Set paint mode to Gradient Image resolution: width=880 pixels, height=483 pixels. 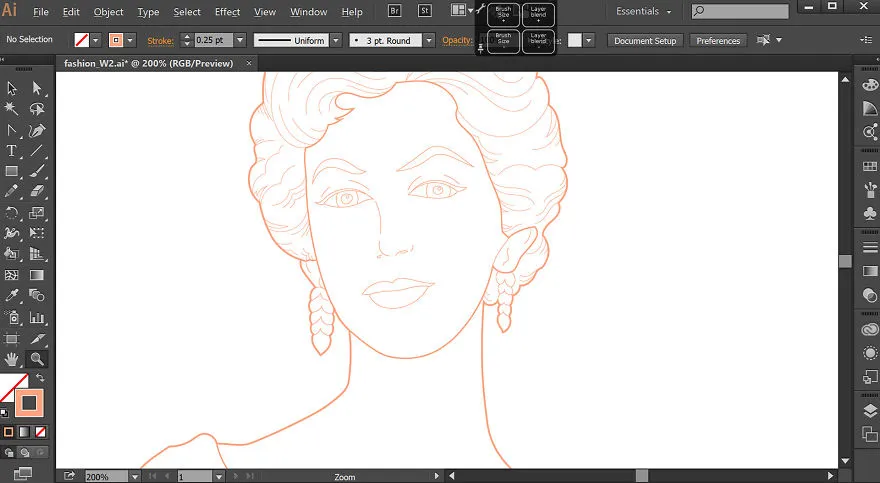tap(24, 432)
